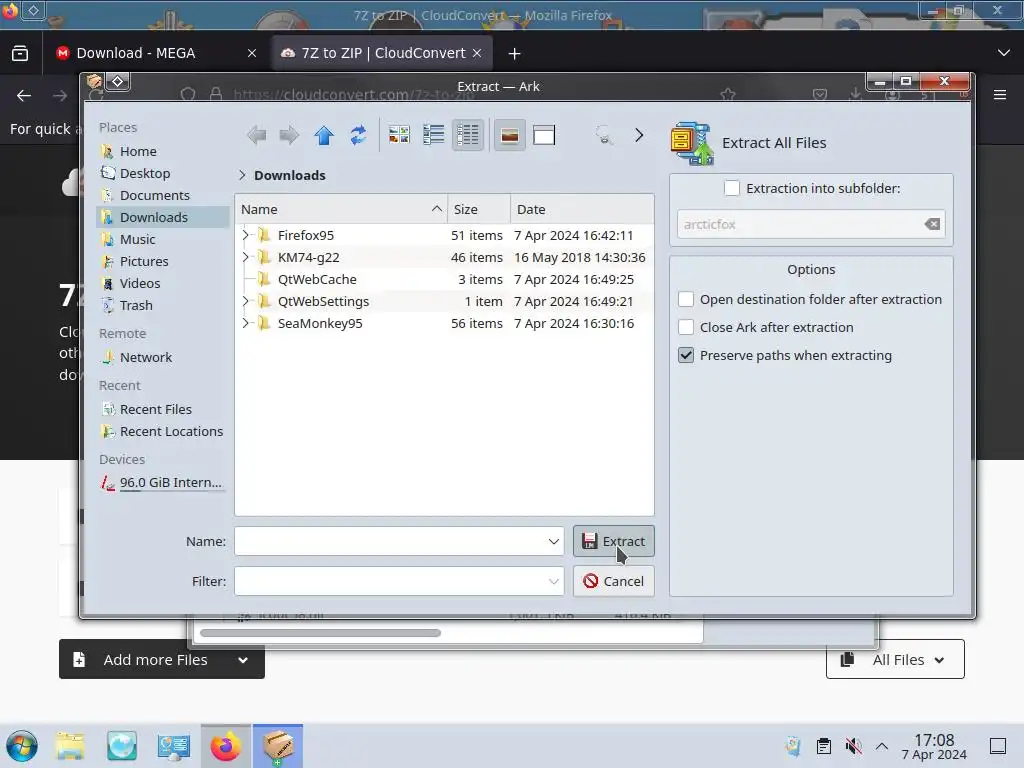Click the muted volume tray icon
Image resolution: width=1024 pixels, height=768 pixels.
853,746
